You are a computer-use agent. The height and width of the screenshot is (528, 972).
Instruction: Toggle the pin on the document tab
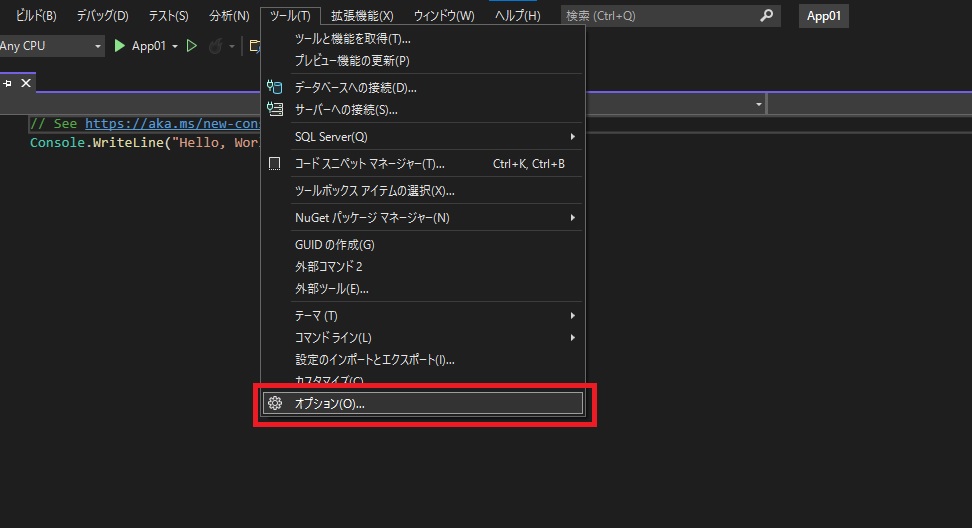pyautogui.click(x=8, y=83)
